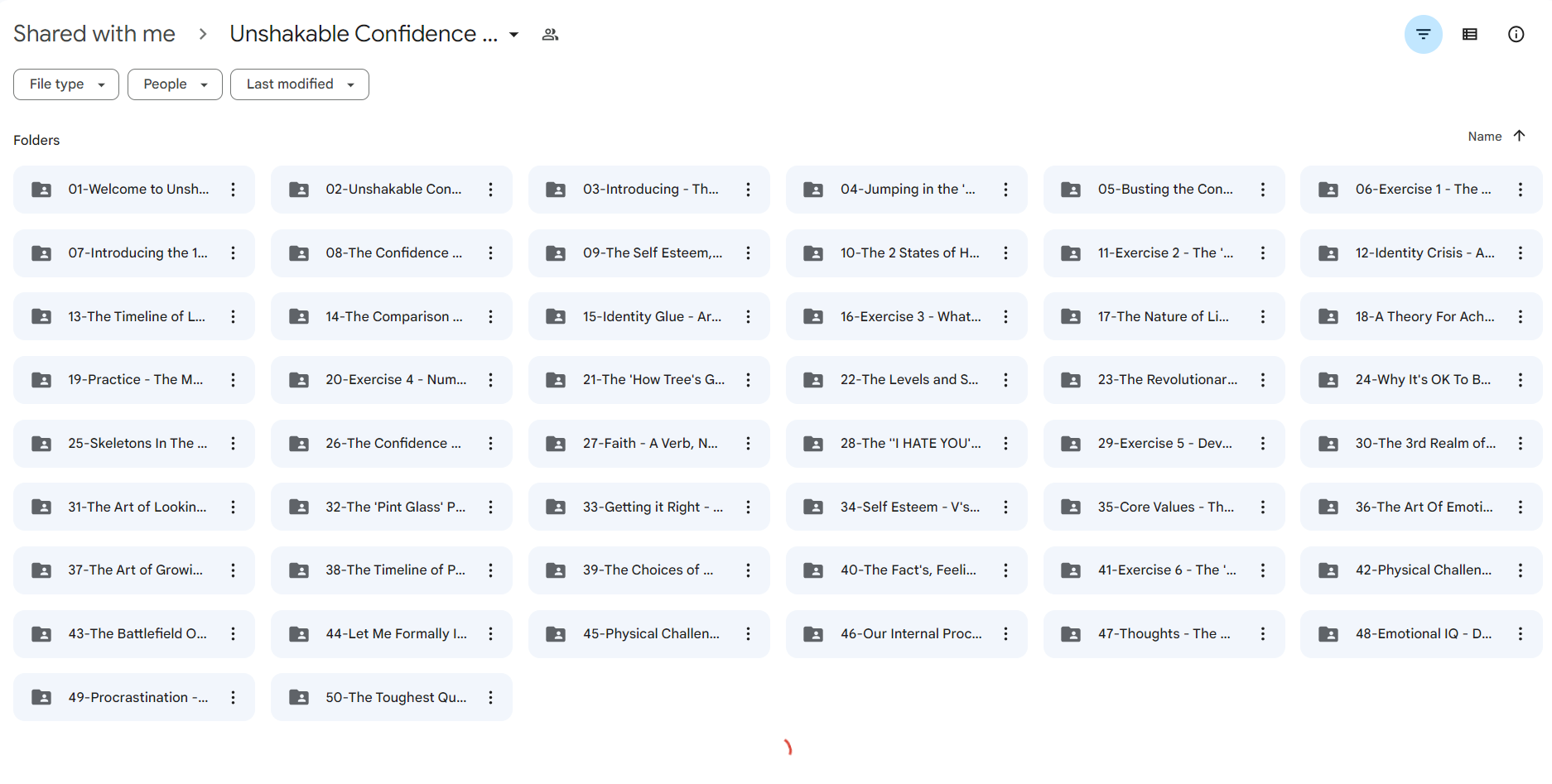Select folder 37-The Art of Growi...
The image size is (1552, 784).
(134, 570)
